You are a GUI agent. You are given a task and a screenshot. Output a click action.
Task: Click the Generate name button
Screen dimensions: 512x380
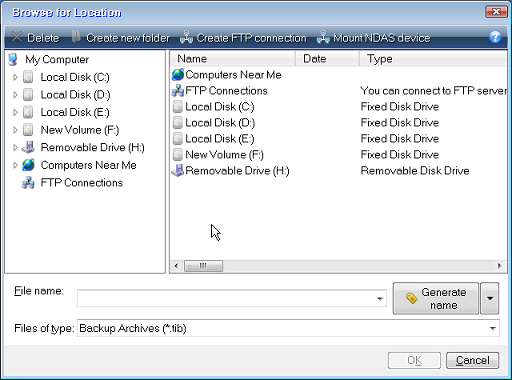[x=436, y=298]
